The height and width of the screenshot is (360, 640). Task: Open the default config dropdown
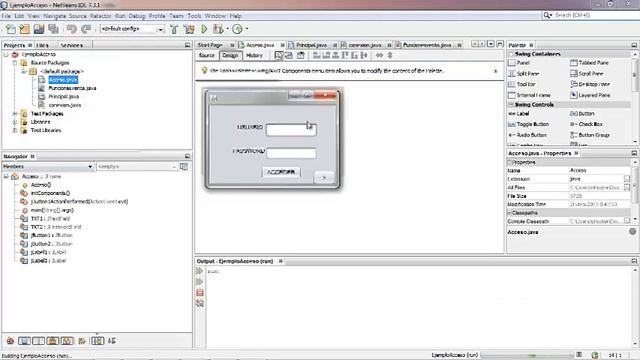tap(160, 29)
